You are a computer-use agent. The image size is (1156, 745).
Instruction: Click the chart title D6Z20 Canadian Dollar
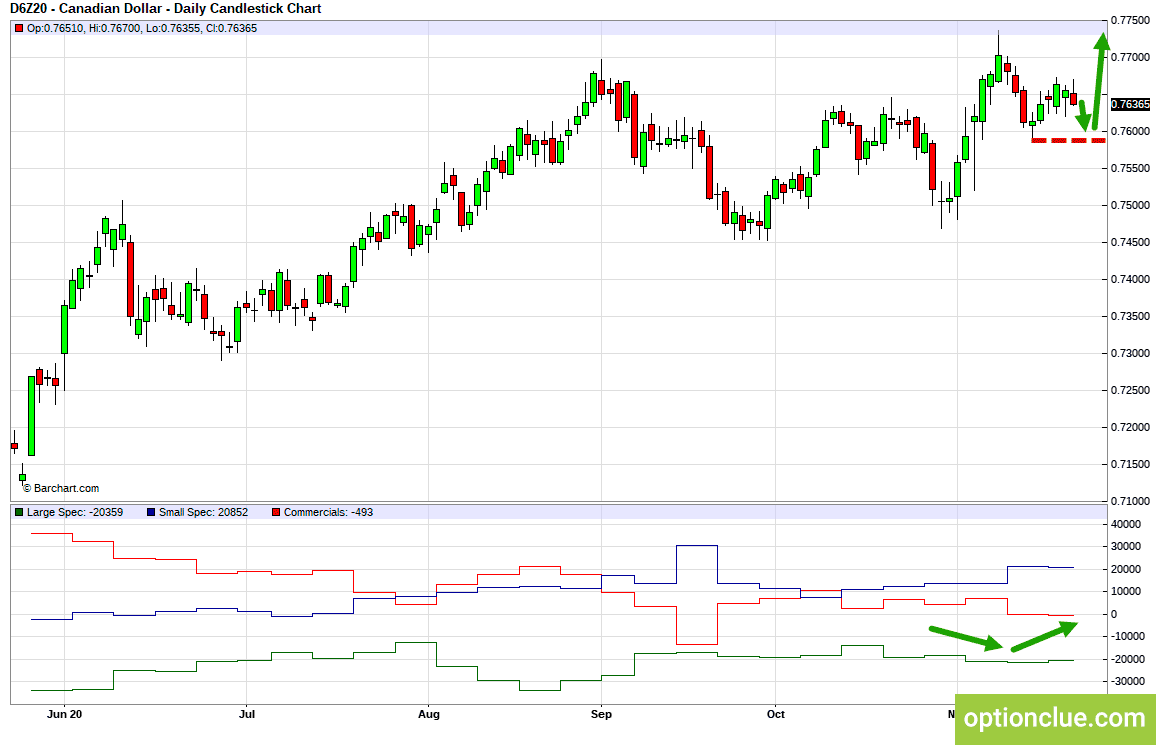166,9
